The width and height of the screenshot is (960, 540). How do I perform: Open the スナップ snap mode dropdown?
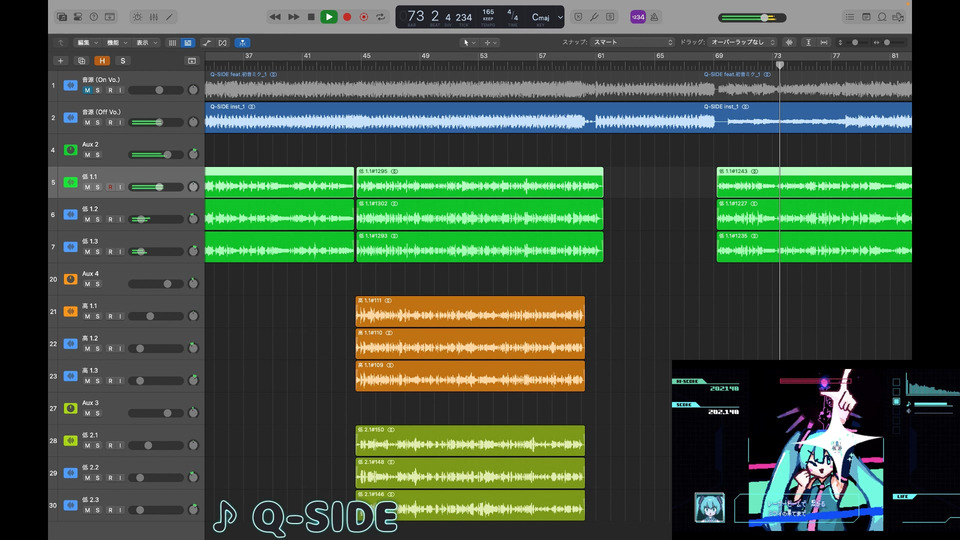(x=632, y=43)
